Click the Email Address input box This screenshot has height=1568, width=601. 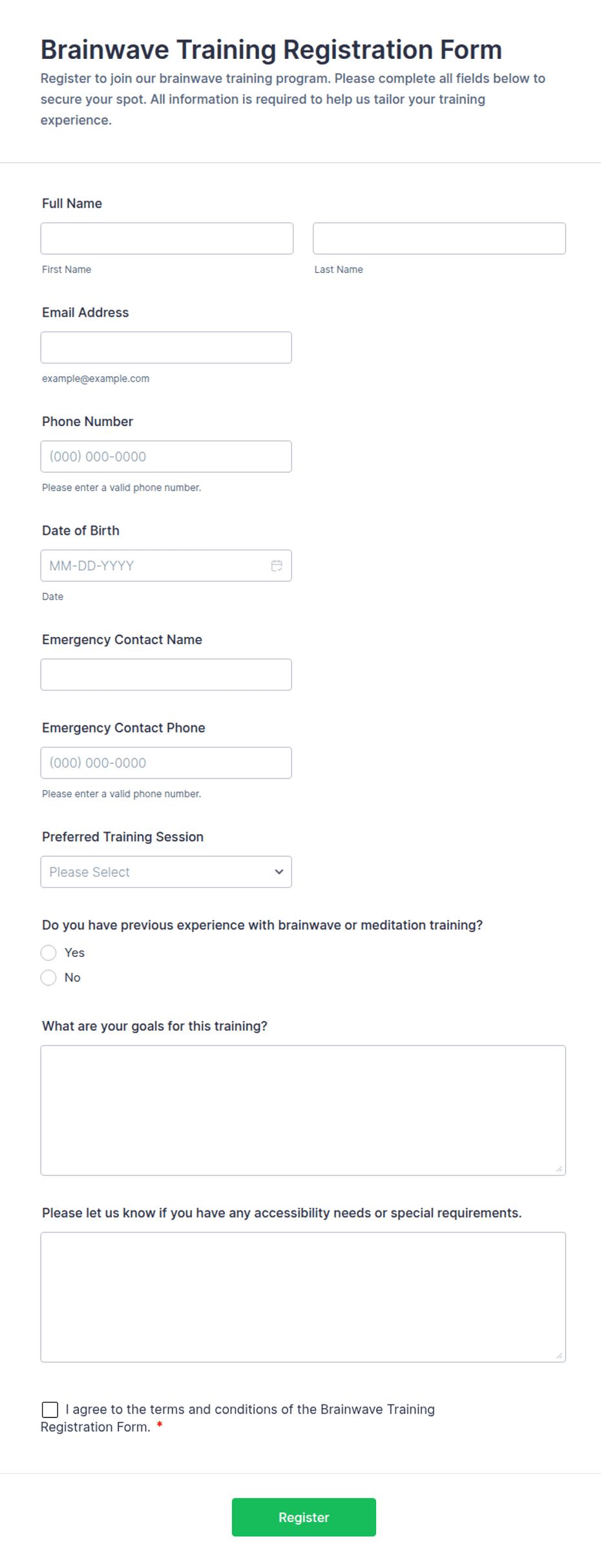(x=166, y=347)
